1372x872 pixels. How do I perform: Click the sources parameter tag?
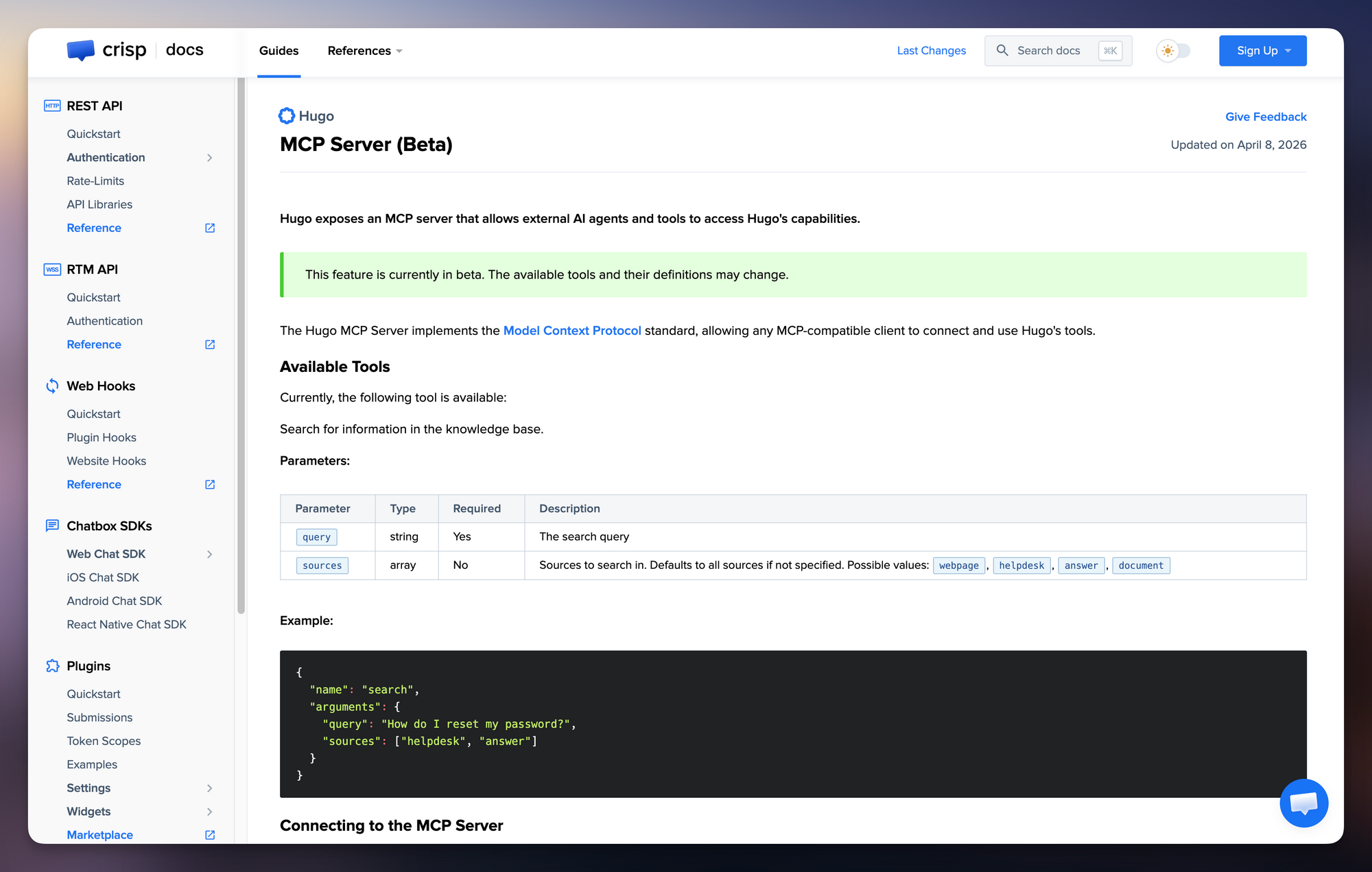pos(322,565)
